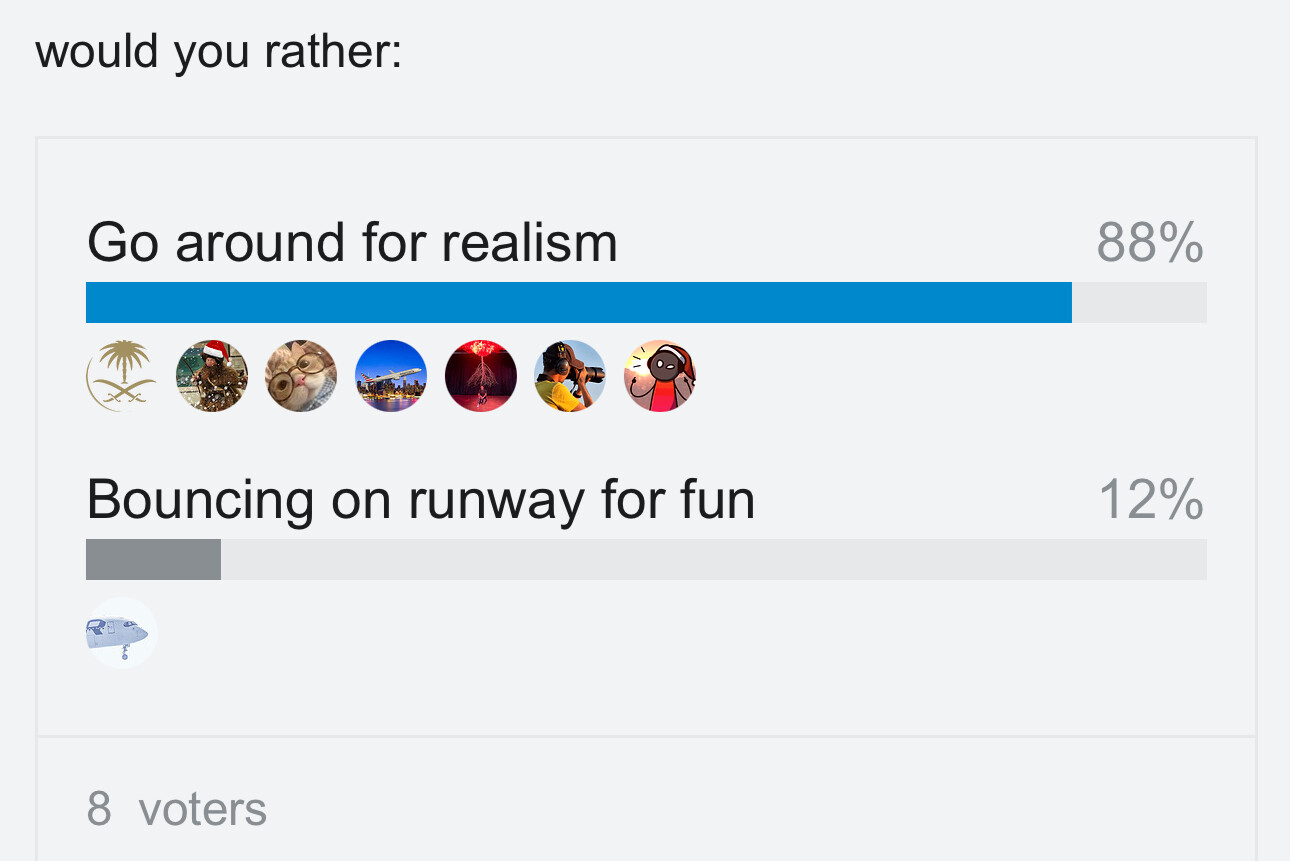Click the 88% result percentage

[1149, 243]
